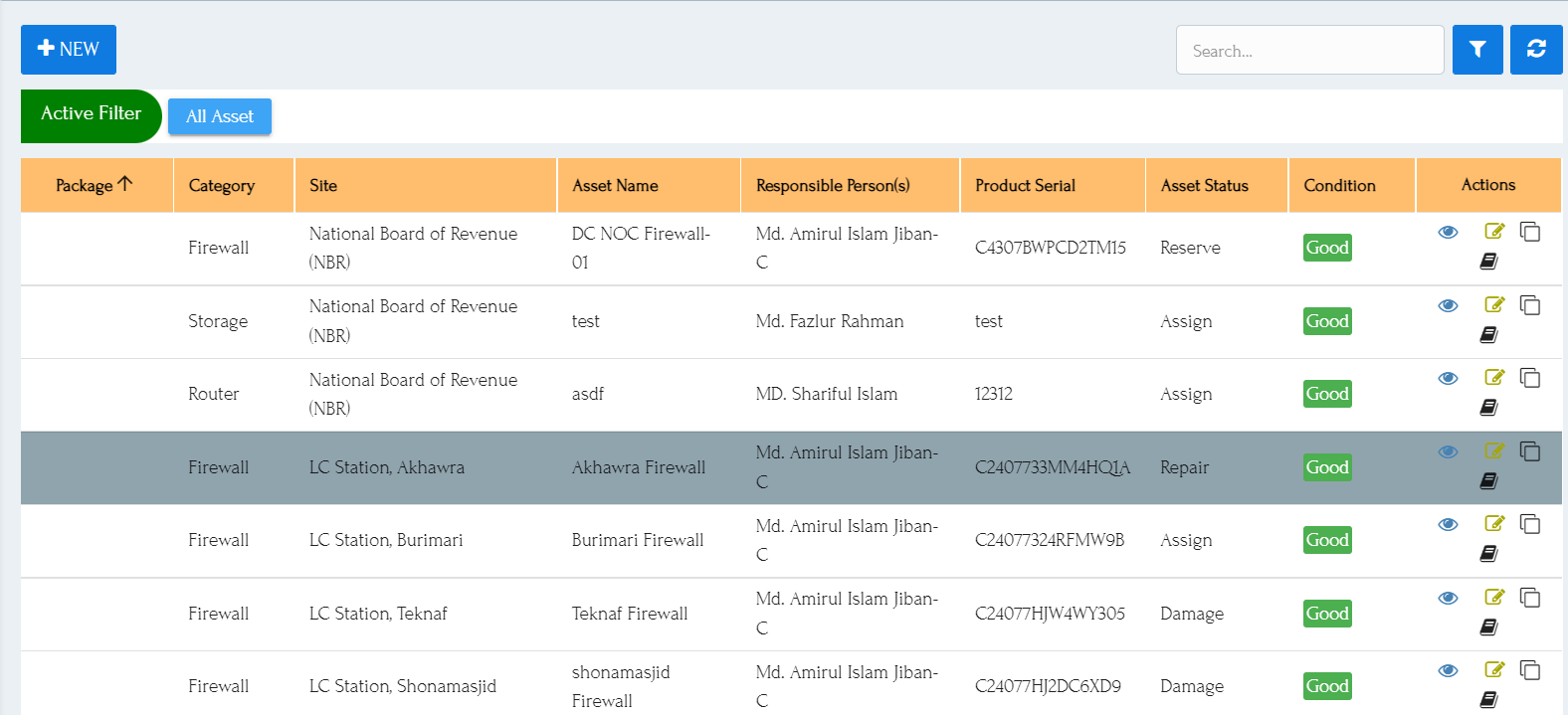View the Teknaf Firewall asset details
Image resolution: width=1568 pixels, height=715 pixels.
[x=1448, y=598]
